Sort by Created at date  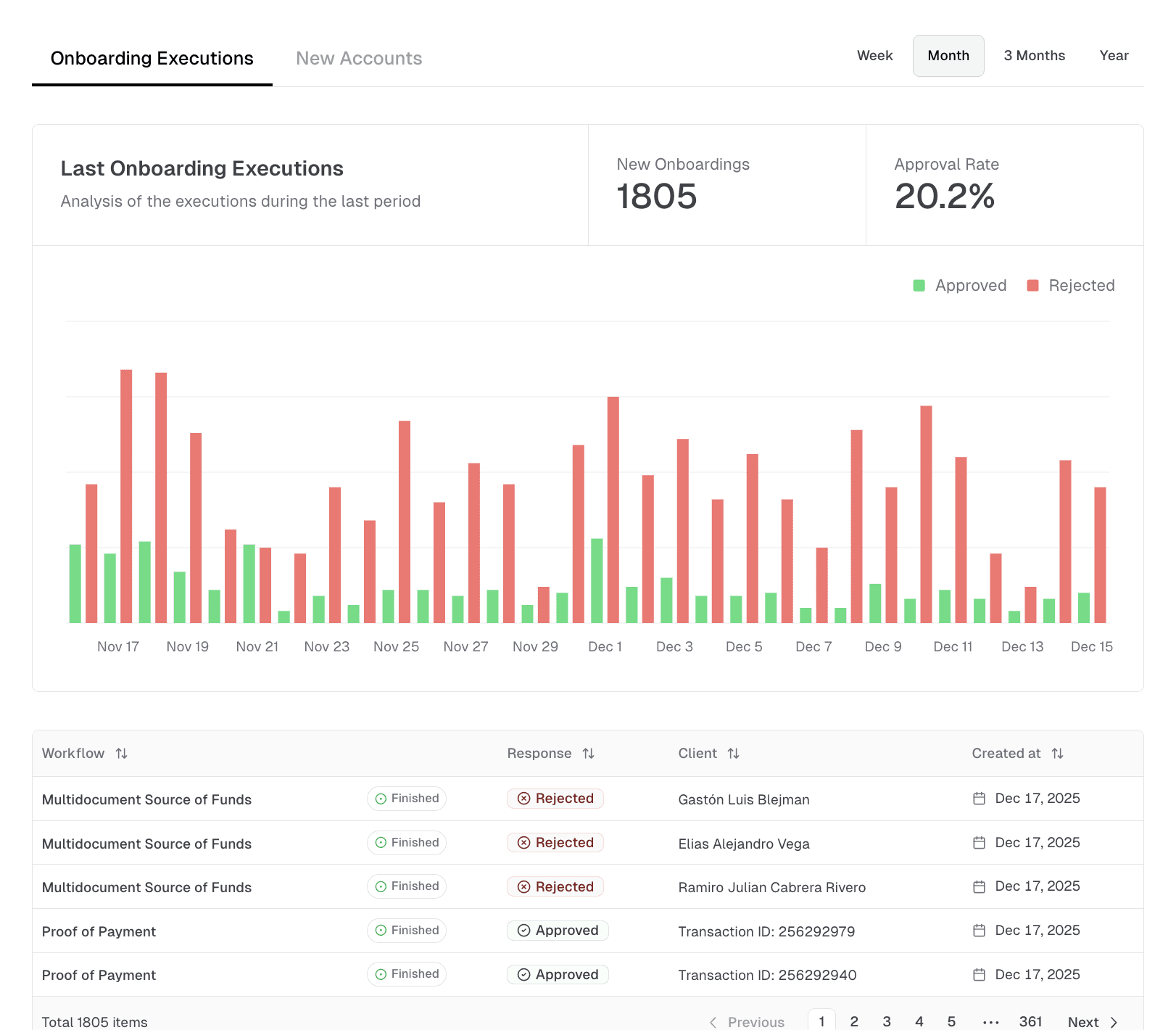point(1058,754)
